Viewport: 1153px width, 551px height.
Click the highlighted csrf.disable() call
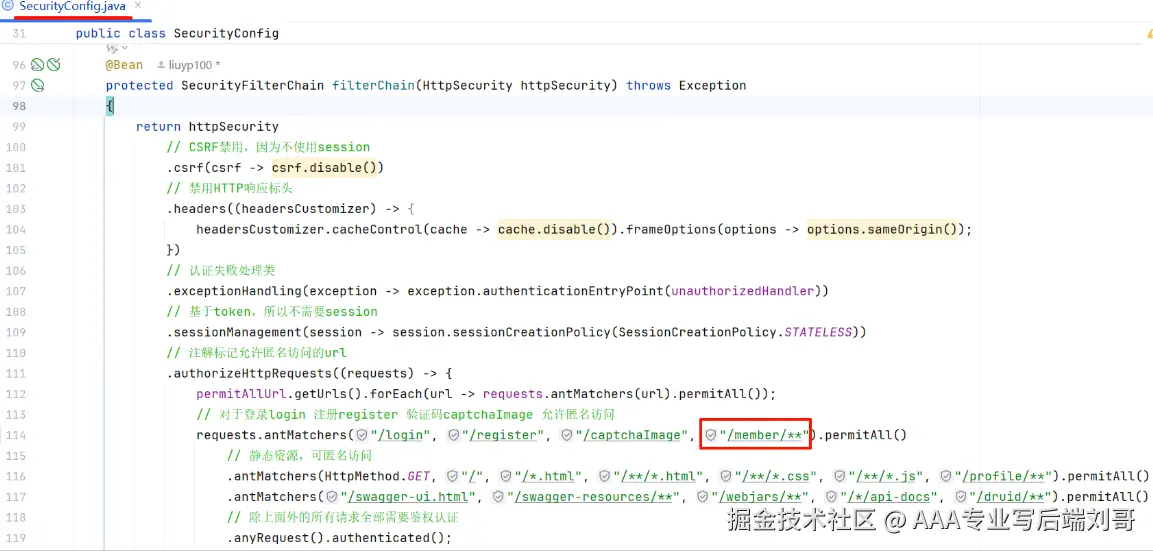coord(324,168)
